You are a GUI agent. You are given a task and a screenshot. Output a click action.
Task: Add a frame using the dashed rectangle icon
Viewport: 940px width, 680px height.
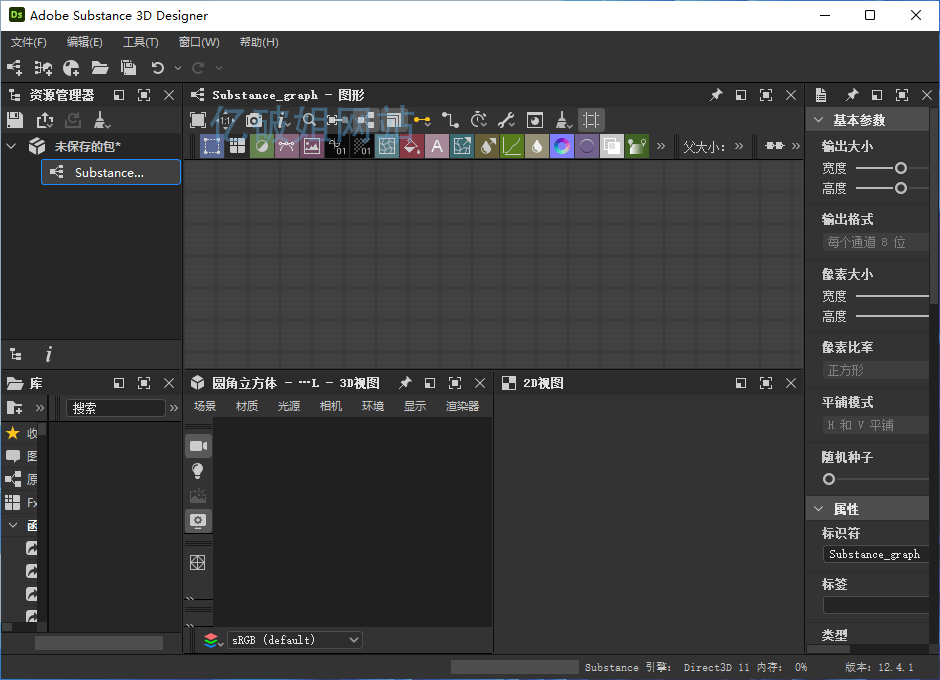tap(212, 146)
